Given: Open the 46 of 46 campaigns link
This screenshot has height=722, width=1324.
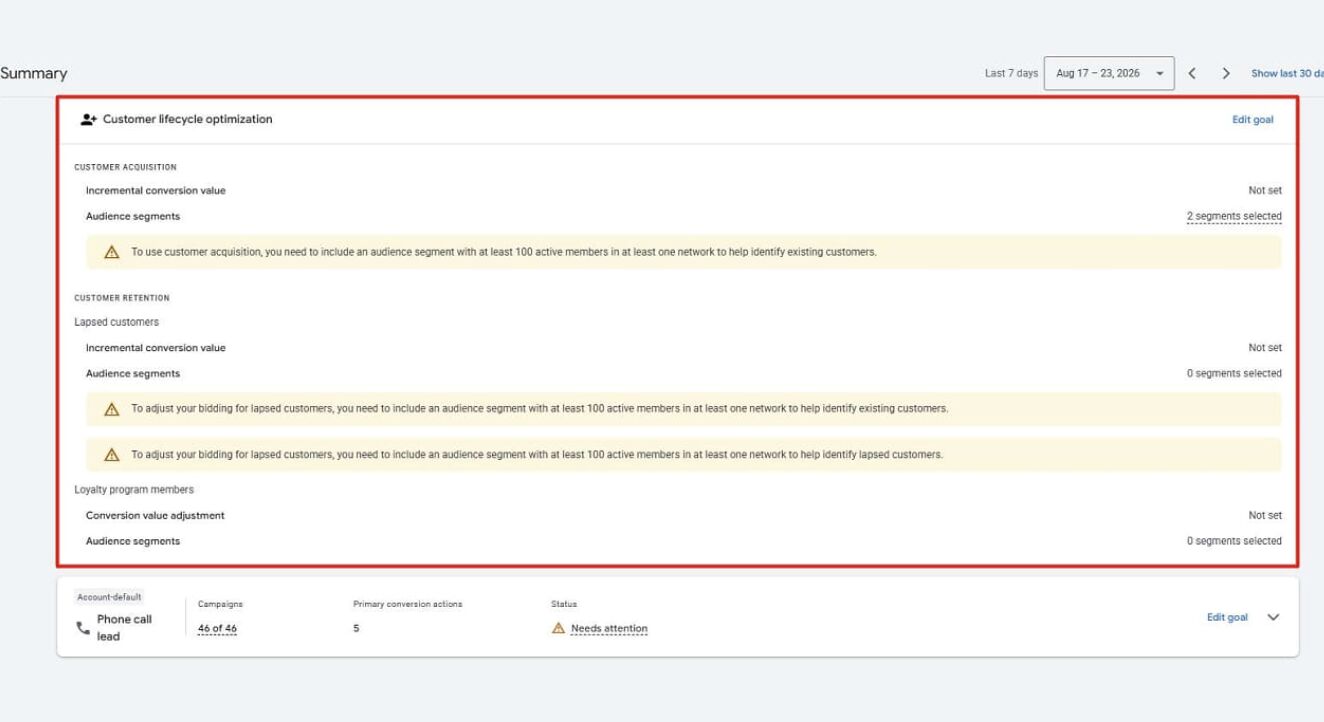Looking at the screenshot, I should (x=217, y=629).
